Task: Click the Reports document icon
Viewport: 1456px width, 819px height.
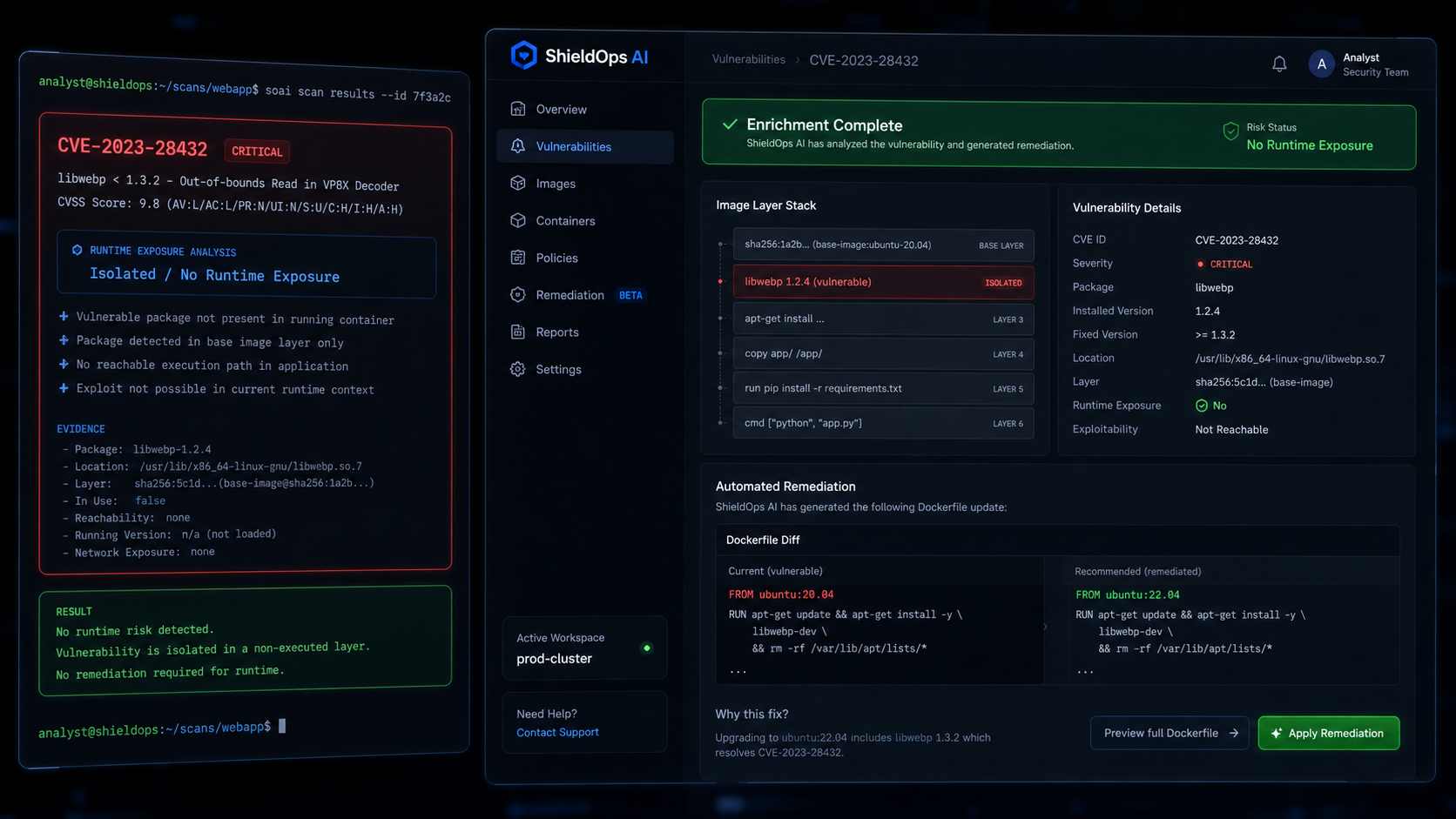Action: tap(518, 332)
